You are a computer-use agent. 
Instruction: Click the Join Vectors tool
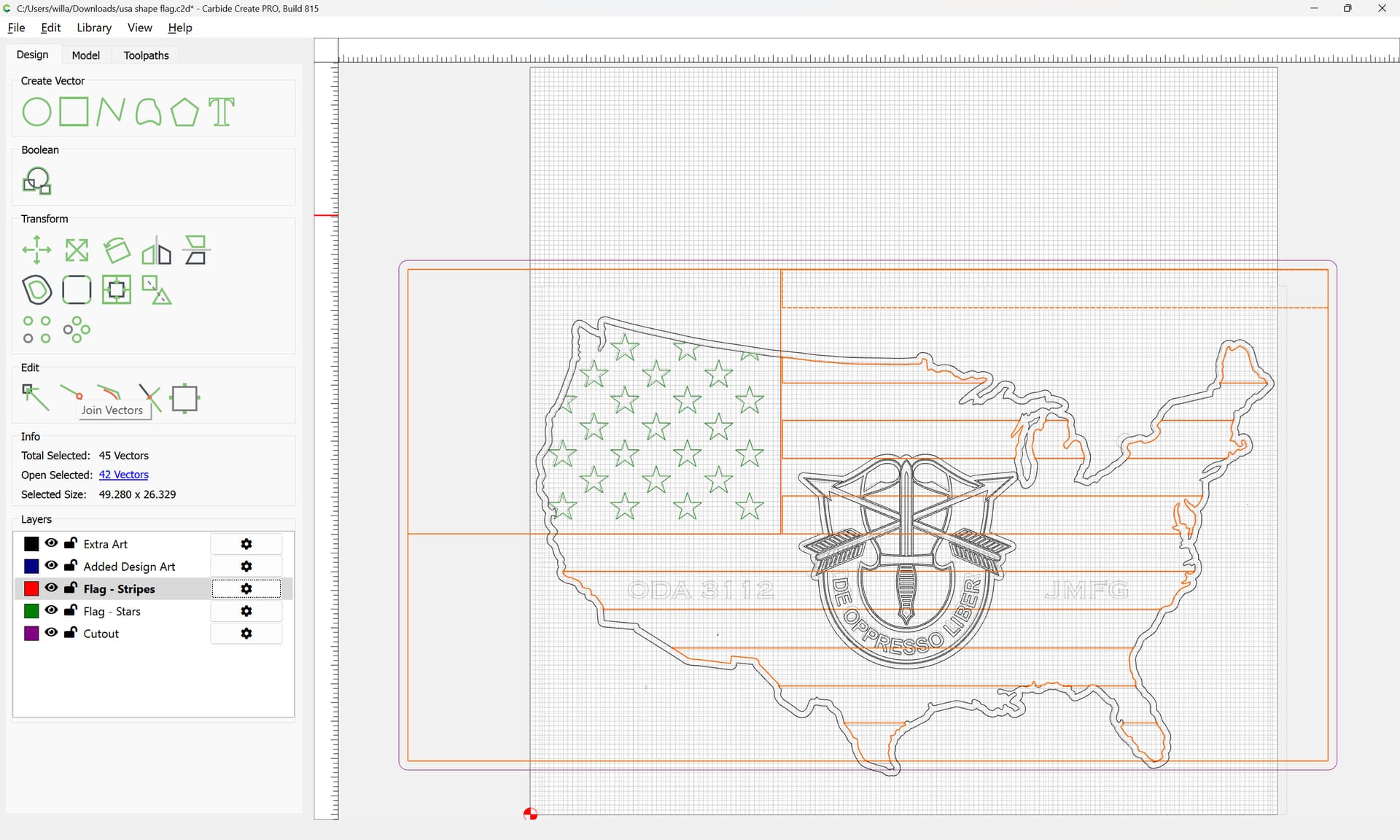point(72,393)
